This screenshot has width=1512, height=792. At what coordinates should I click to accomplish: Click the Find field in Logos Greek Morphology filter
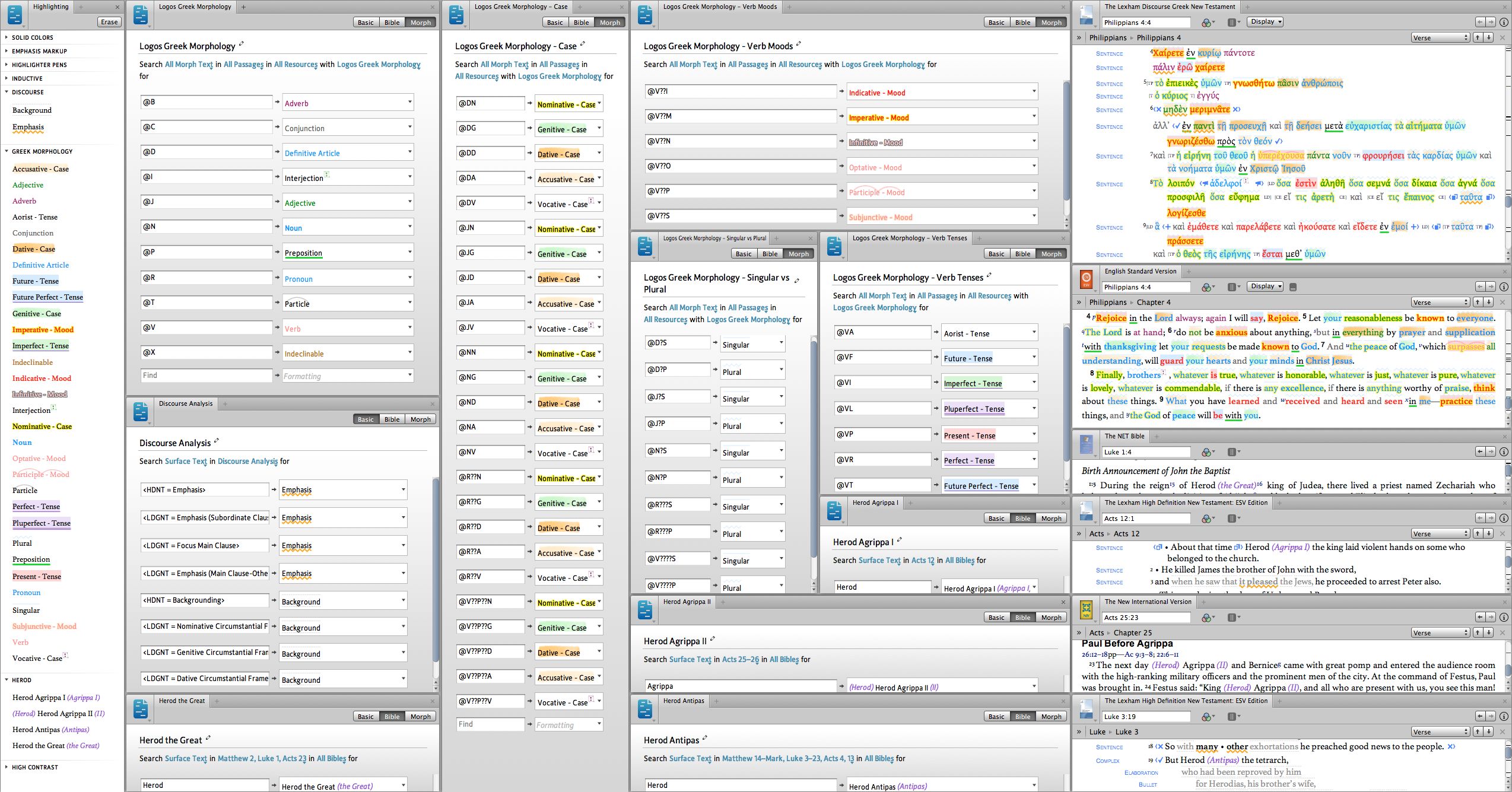207,375
